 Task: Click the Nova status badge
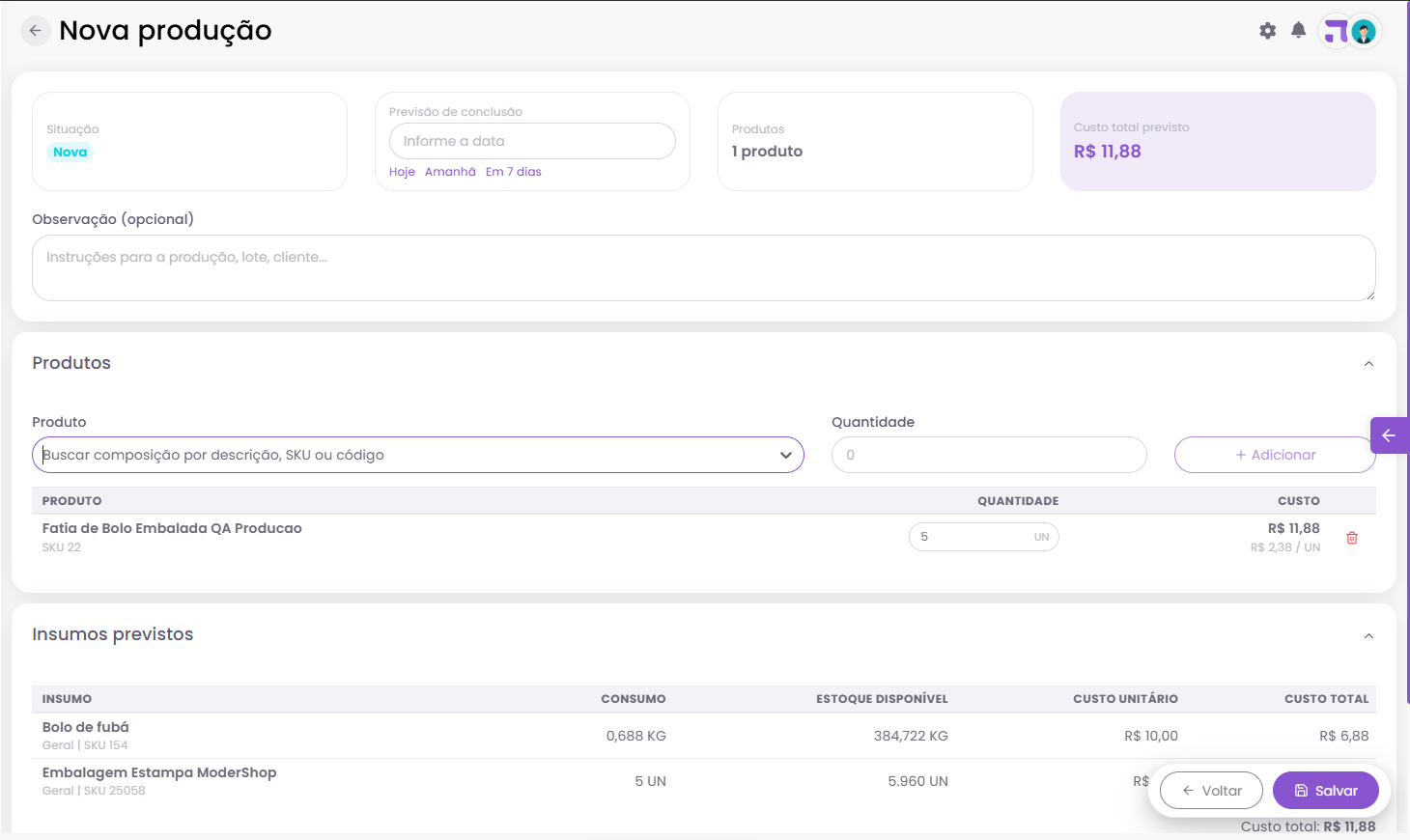tap(70, 153)
